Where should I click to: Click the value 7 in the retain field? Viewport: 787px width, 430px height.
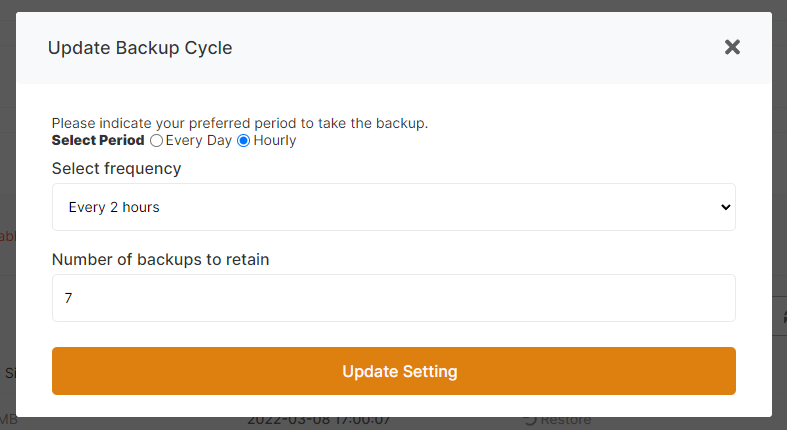click(68, 298)
